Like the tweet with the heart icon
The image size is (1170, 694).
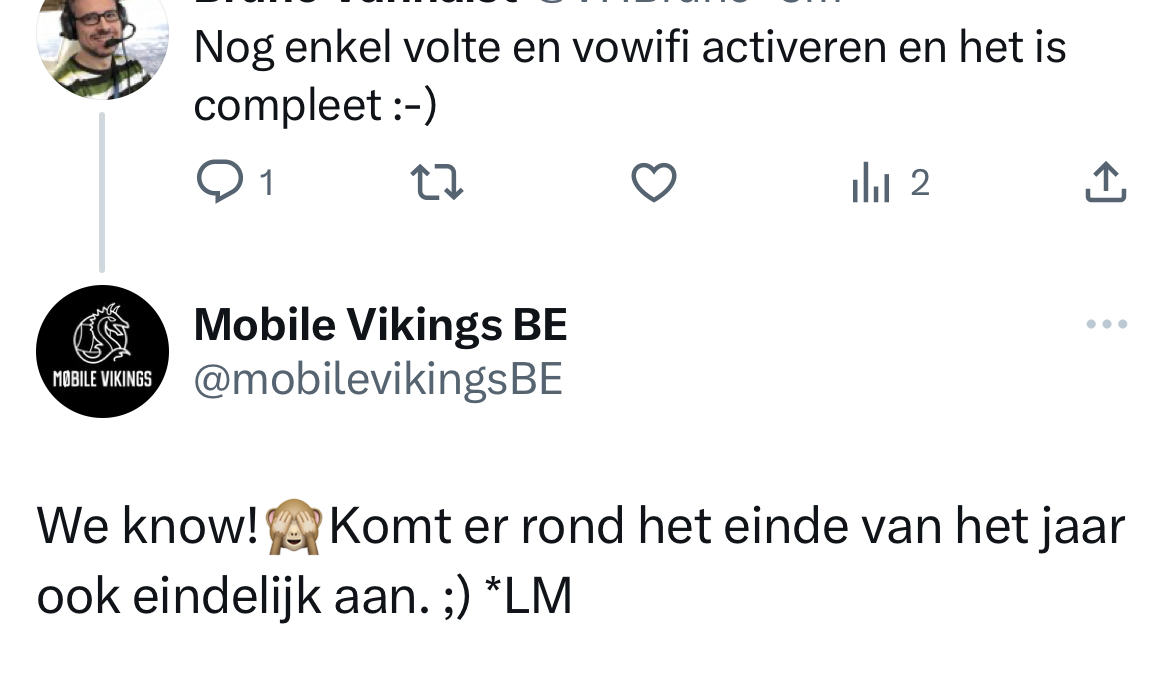point(654,183)
